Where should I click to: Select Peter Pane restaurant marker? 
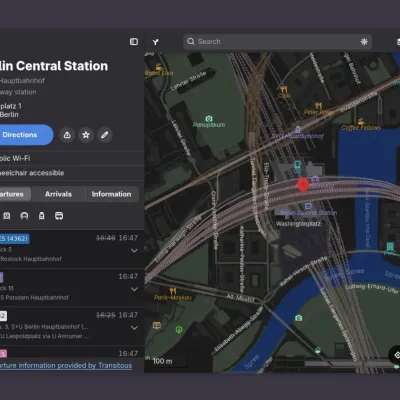pos(318,106)
